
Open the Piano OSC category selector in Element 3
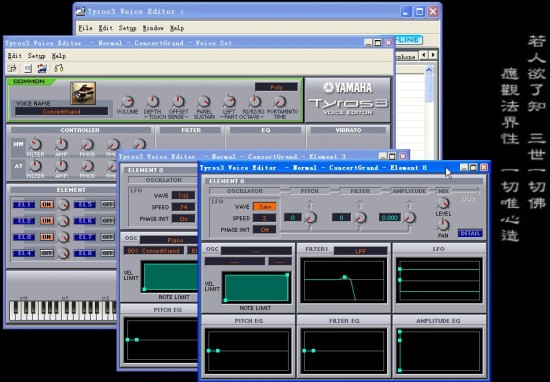pos(169,240)
